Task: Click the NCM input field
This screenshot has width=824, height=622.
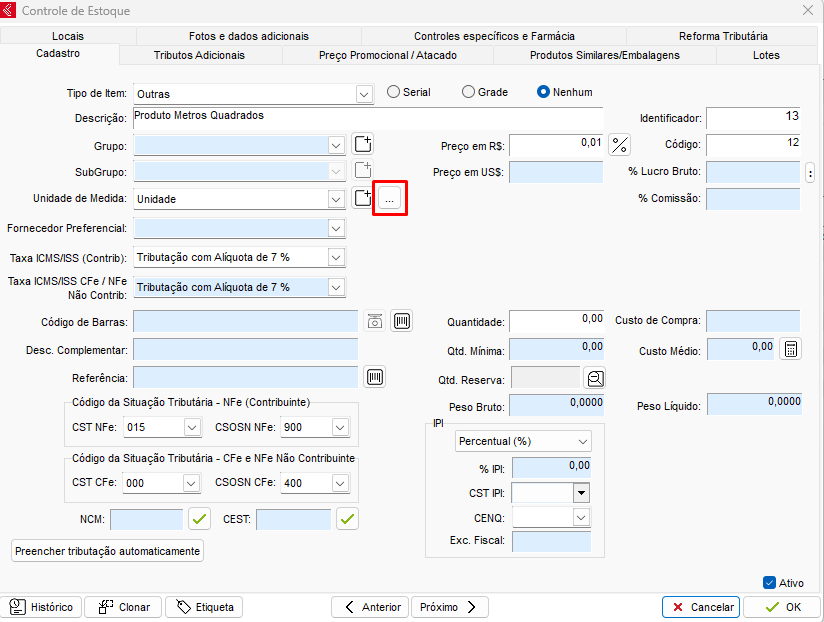Action: pyautogui.click(x=147, y=520)
